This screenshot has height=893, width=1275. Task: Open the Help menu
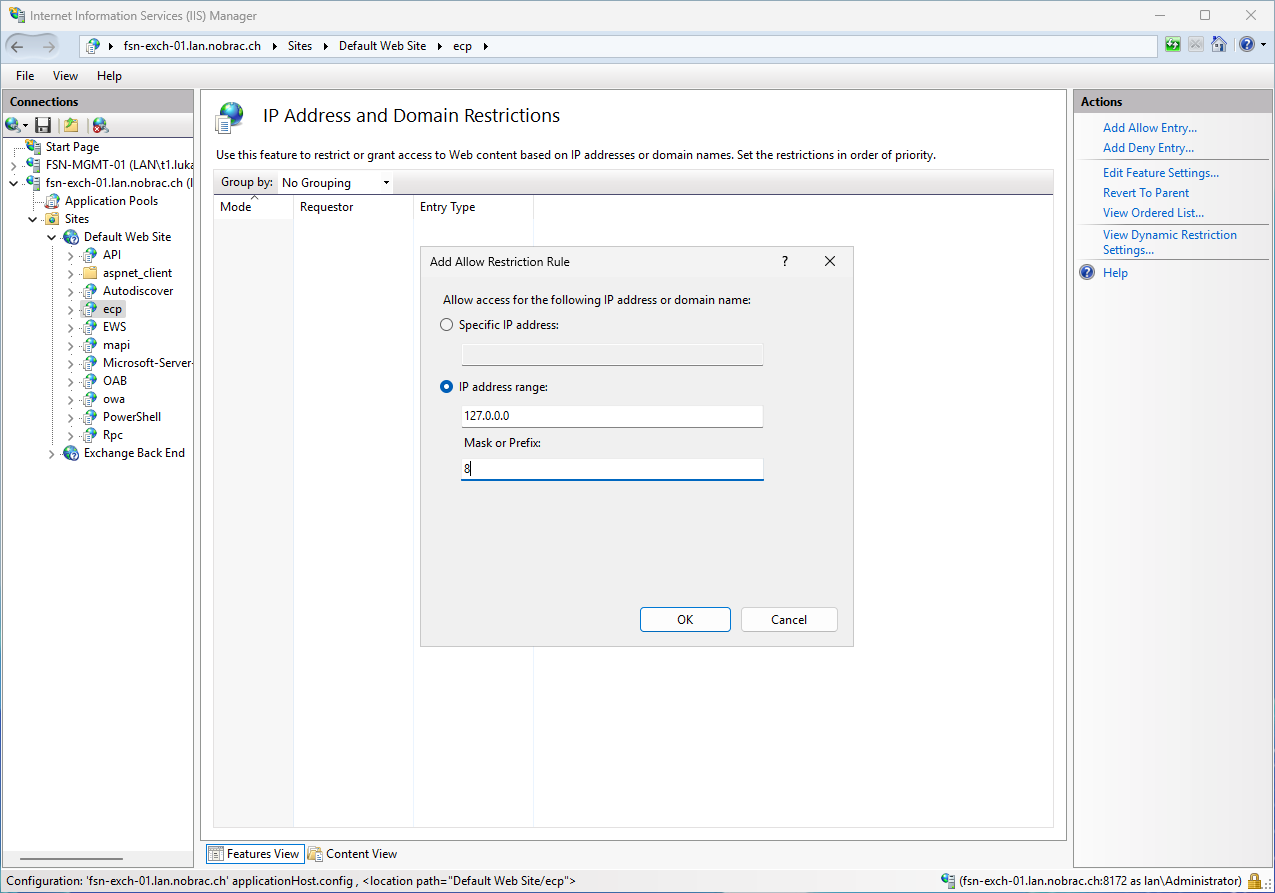(109, 76)
